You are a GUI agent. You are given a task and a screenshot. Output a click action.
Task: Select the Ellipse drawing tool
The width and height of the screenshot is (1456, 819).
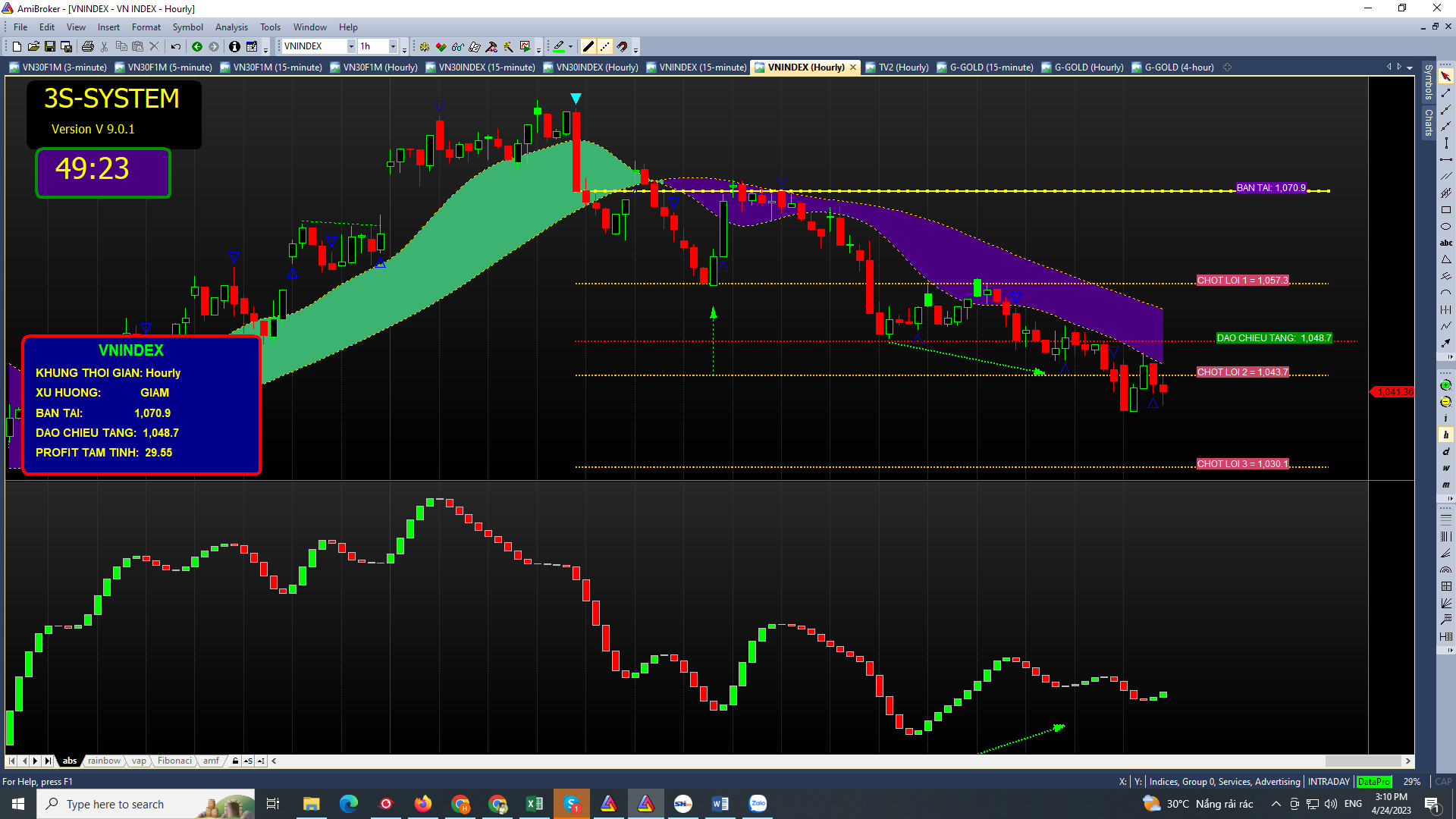click(1446, 227)
